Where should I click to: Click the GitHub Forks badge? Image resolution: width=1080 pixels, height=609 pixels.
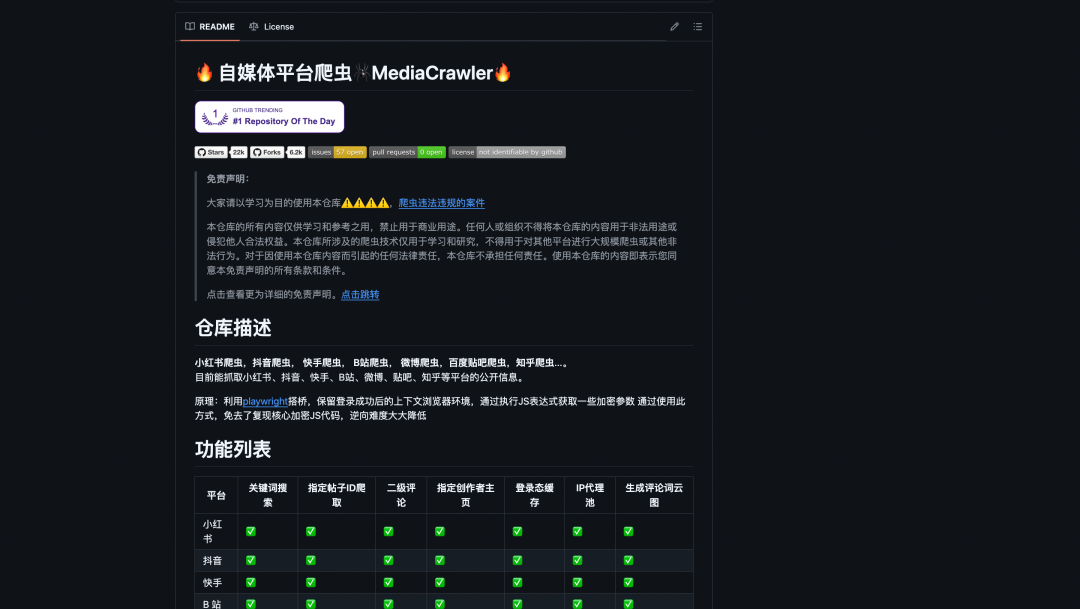point(267,152)
